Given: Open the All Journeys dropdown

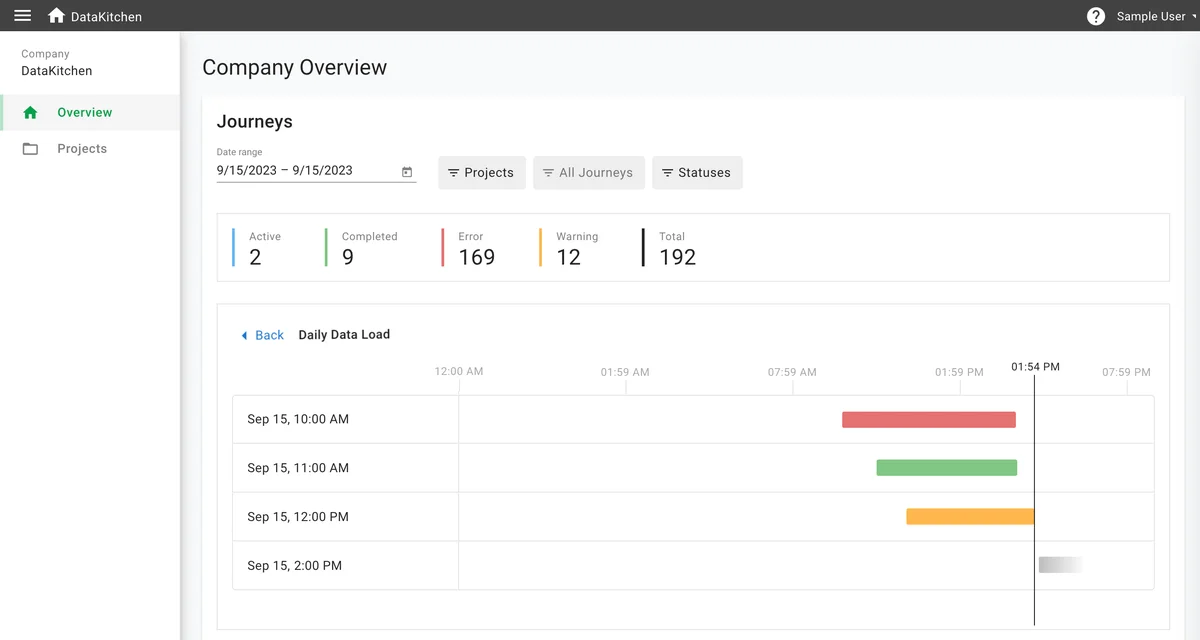Looking at the screenshot, I should pos(589,172).
